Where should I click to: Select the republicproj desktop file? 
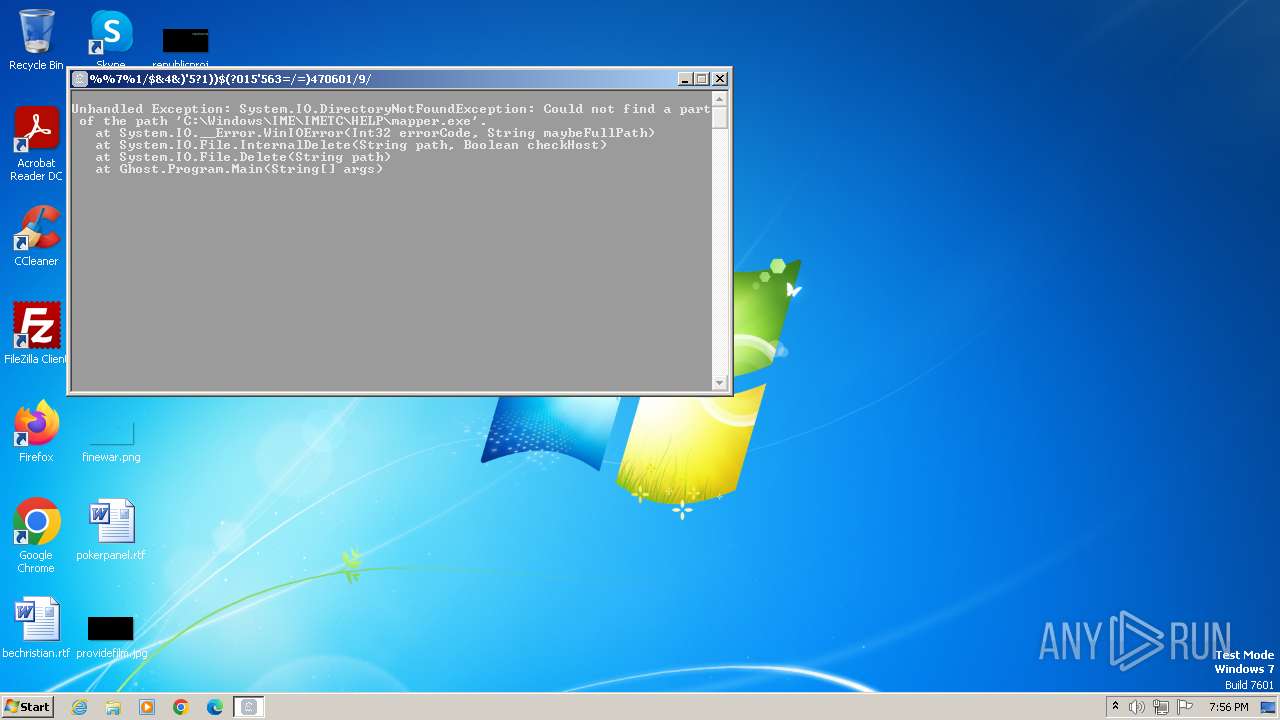click(185, 48)
